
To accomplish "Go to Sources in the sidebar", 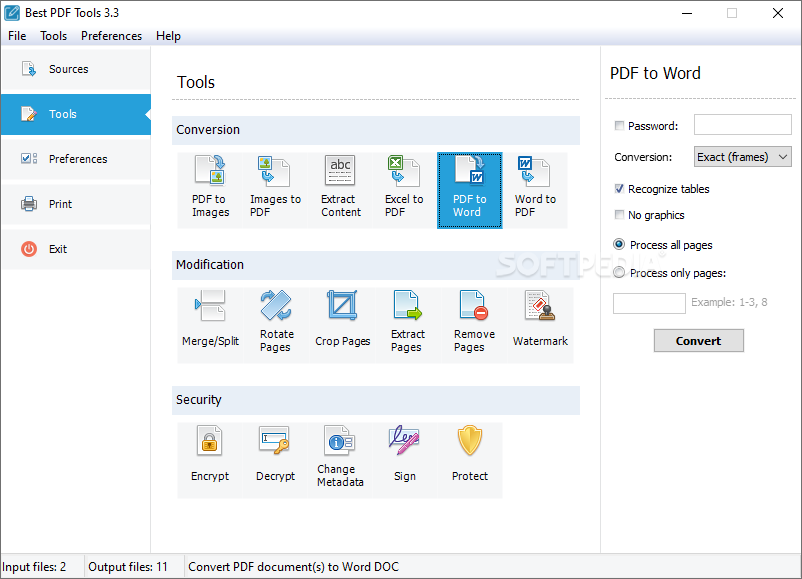I will [x=76, y=69].
